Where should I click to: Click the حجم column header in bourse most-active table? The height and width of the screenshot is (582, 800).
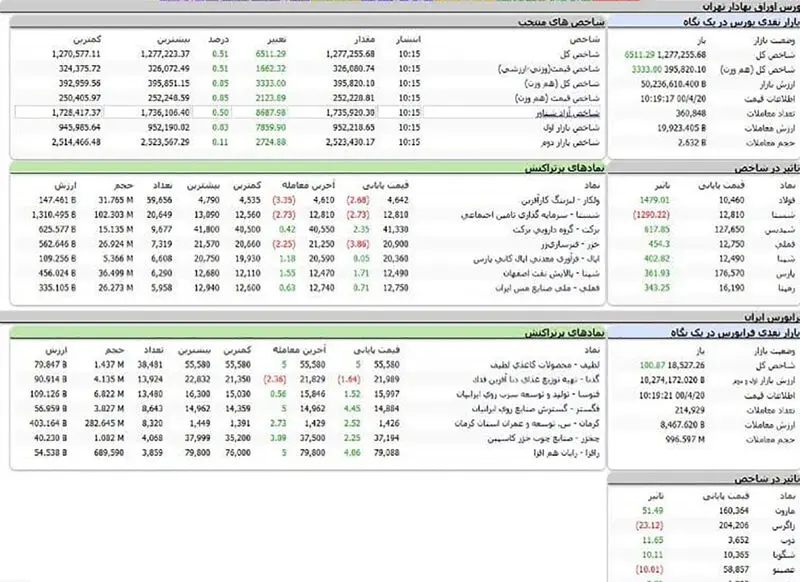tap(123, 185)
